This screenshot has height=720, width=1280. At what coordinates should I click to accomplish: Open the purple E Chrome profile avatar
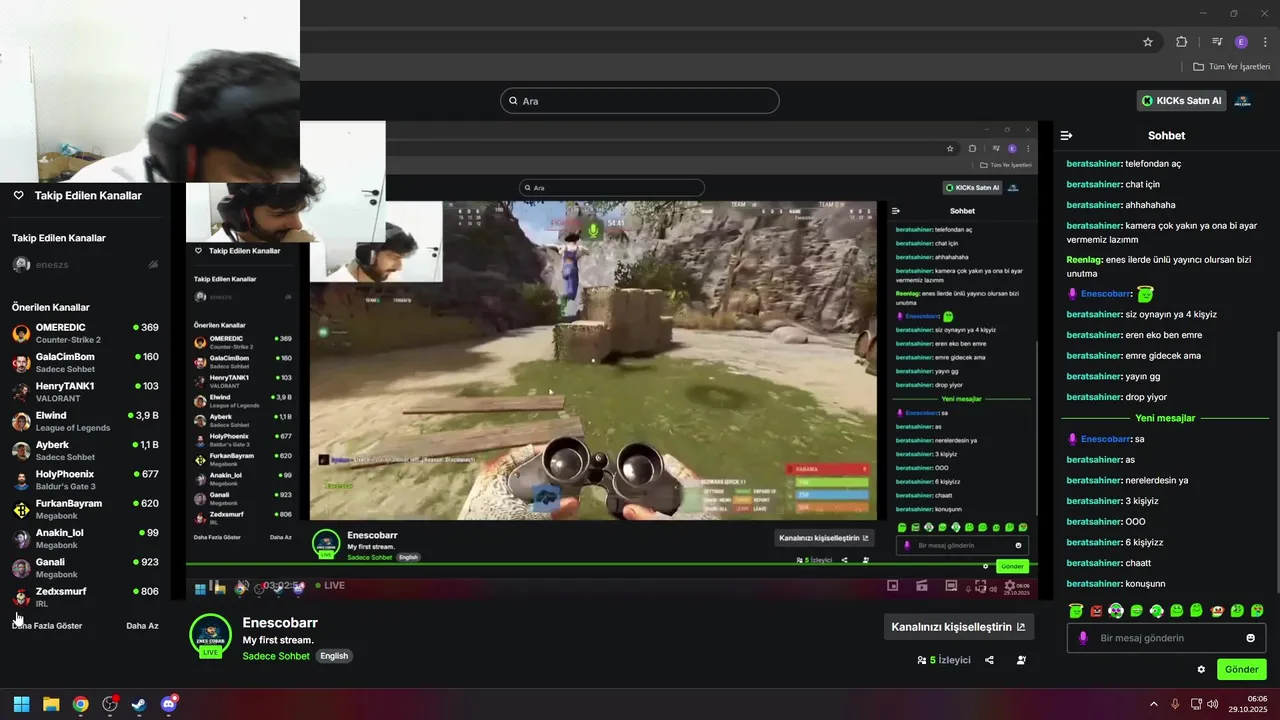pos(1241,42)
